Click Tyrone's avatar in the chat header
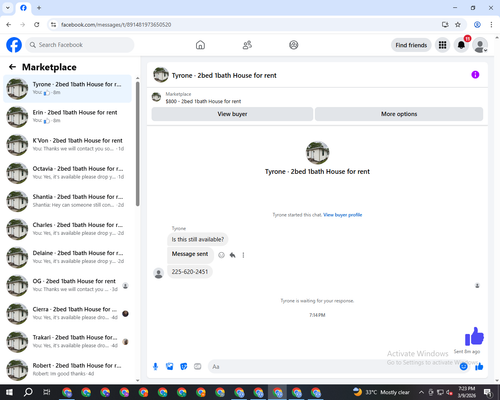Viewport: 500px width, 400px height. coord(161,75)
